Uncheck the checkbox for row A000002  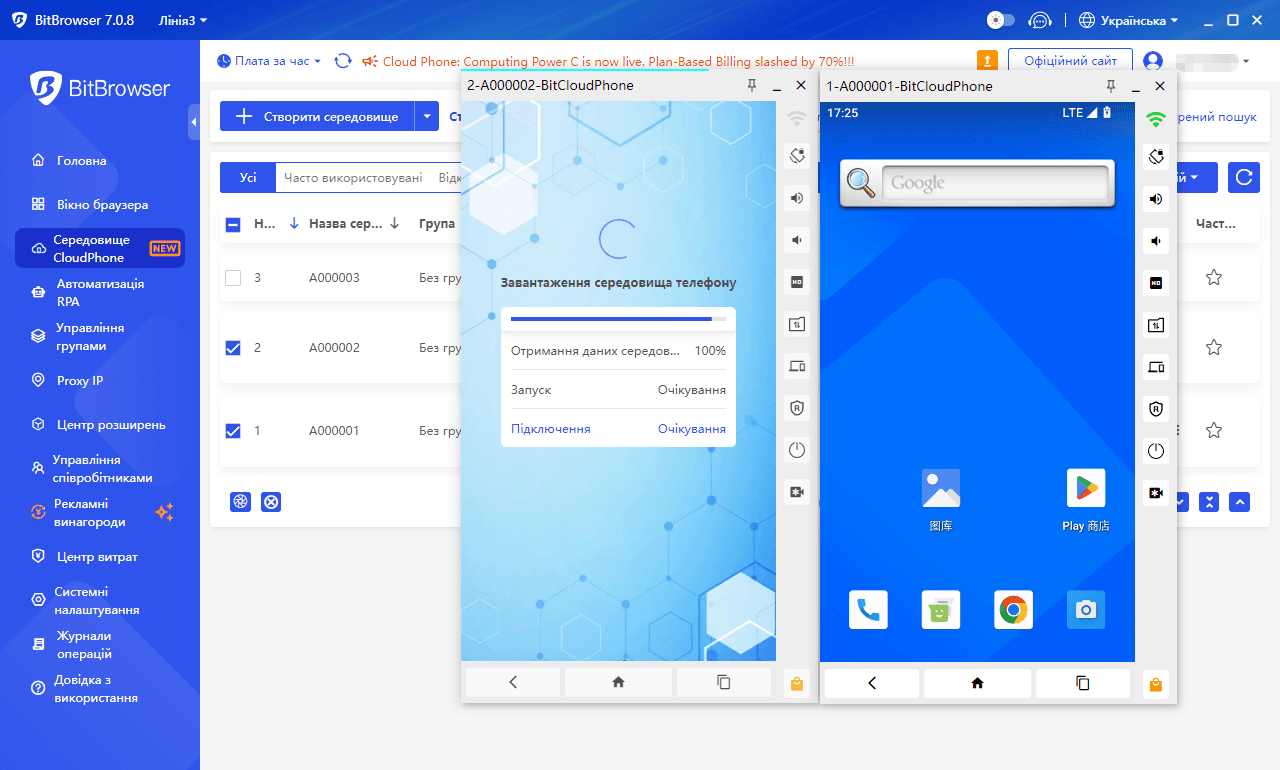click(x=233, y=348)
